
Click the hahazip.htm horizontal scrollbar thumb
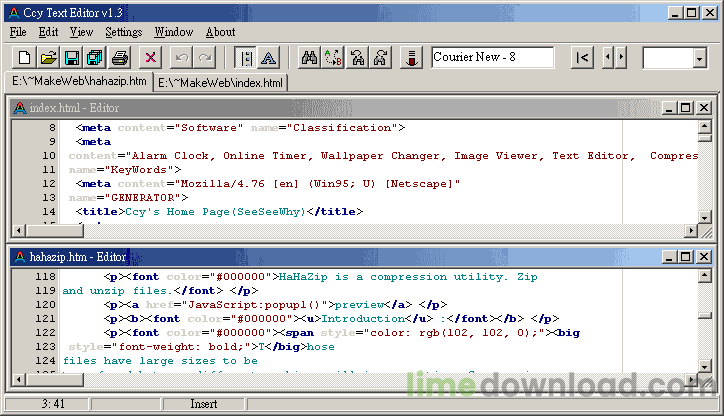click(54, 380)
